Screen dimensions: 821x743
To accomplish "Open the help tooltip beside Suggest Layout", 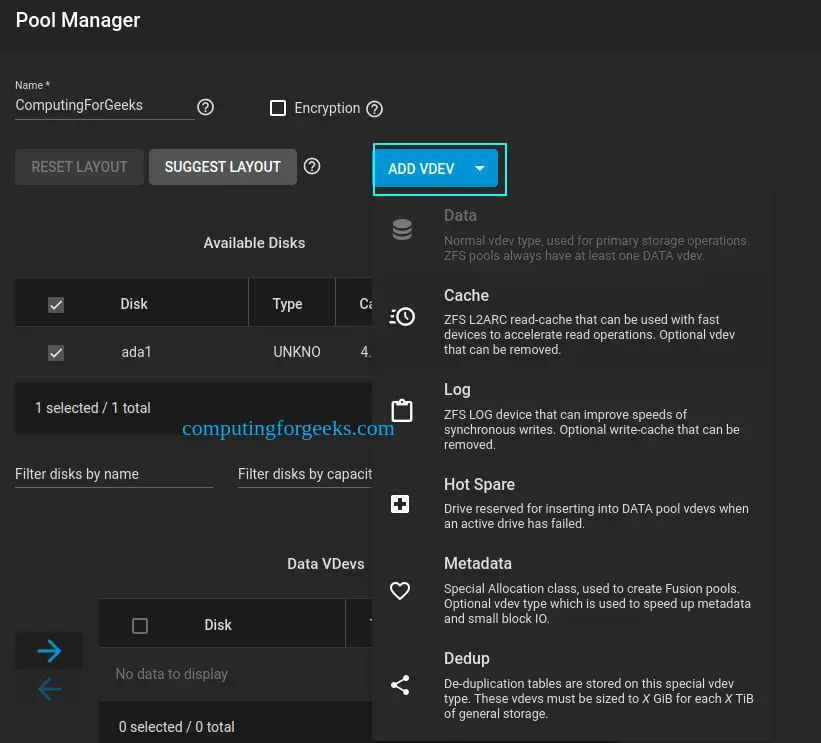I will (x=312, y=167).
